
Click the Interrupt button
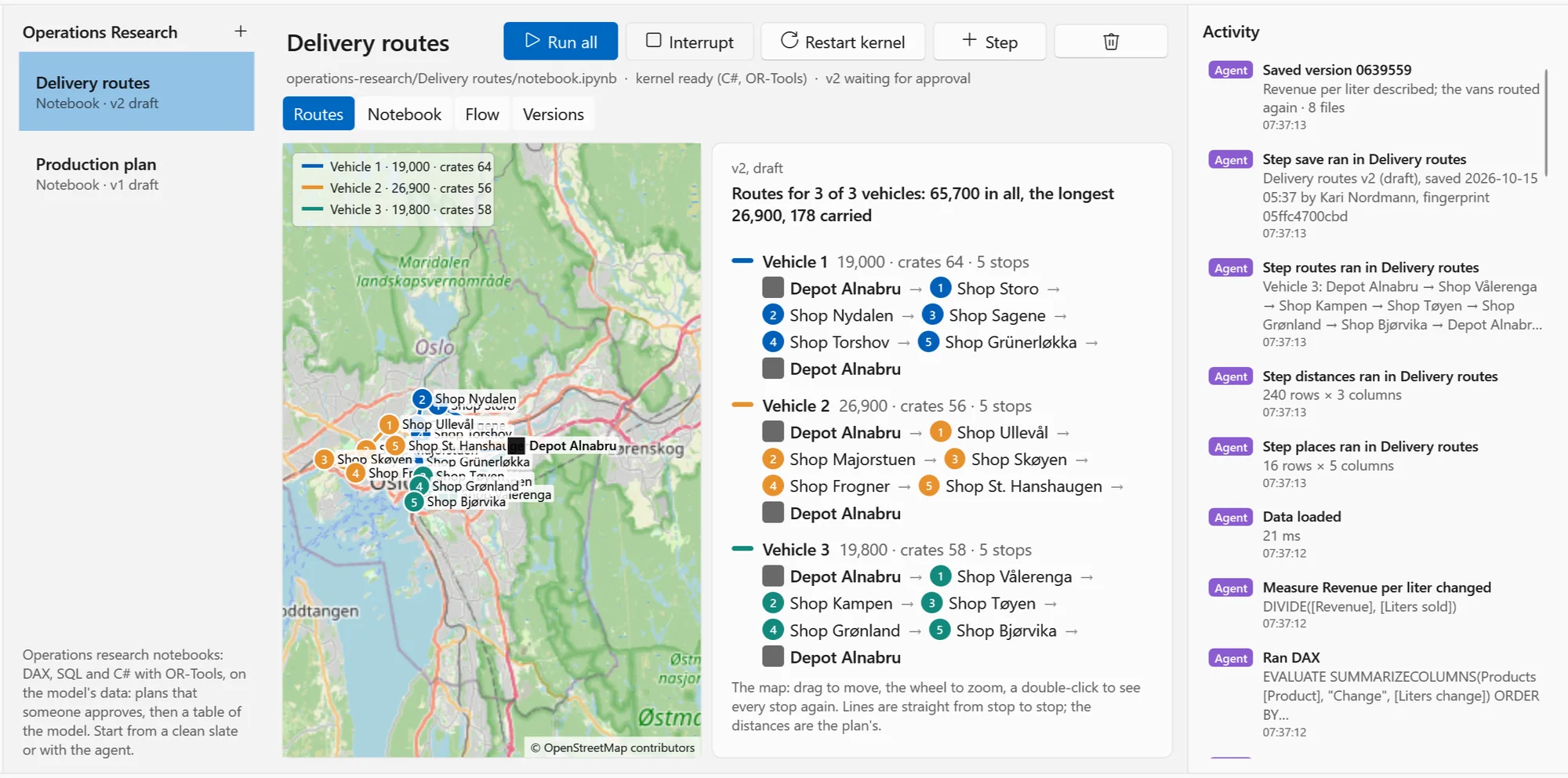point(690,42)
